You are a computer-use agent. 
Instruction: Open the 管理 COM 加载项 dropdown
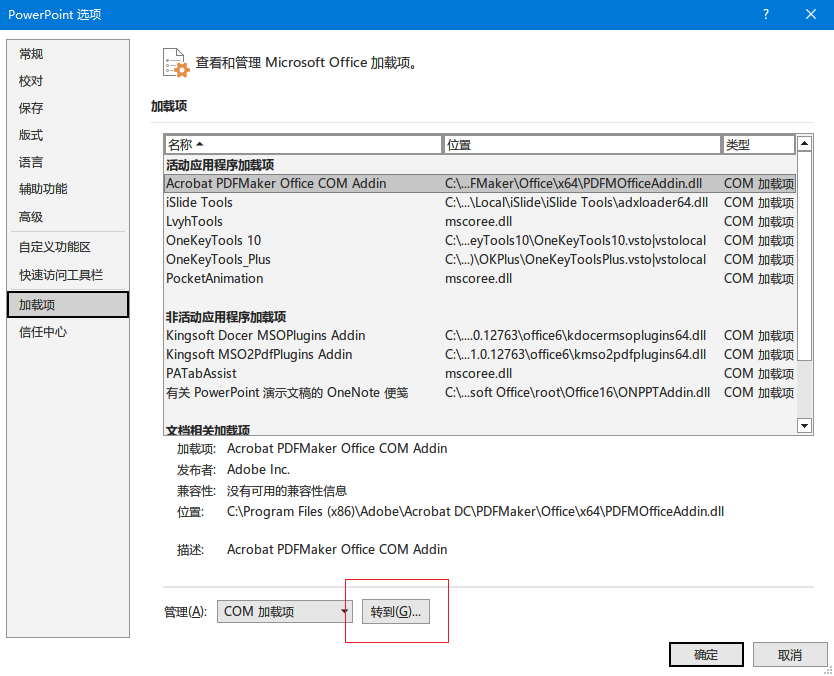pos(285,612)
